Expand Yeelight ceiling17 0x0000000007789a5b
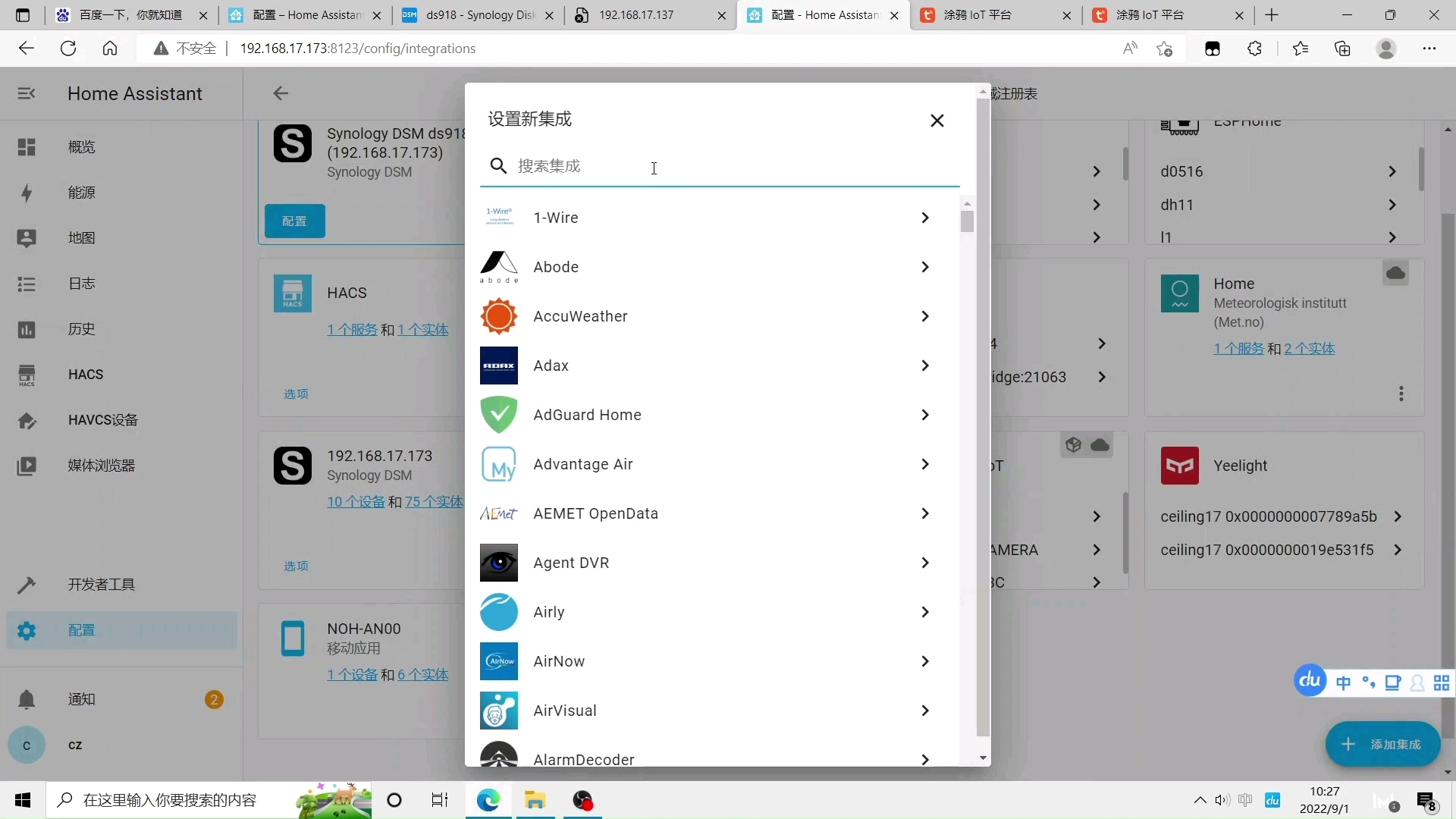 (x=1398, y=516)
